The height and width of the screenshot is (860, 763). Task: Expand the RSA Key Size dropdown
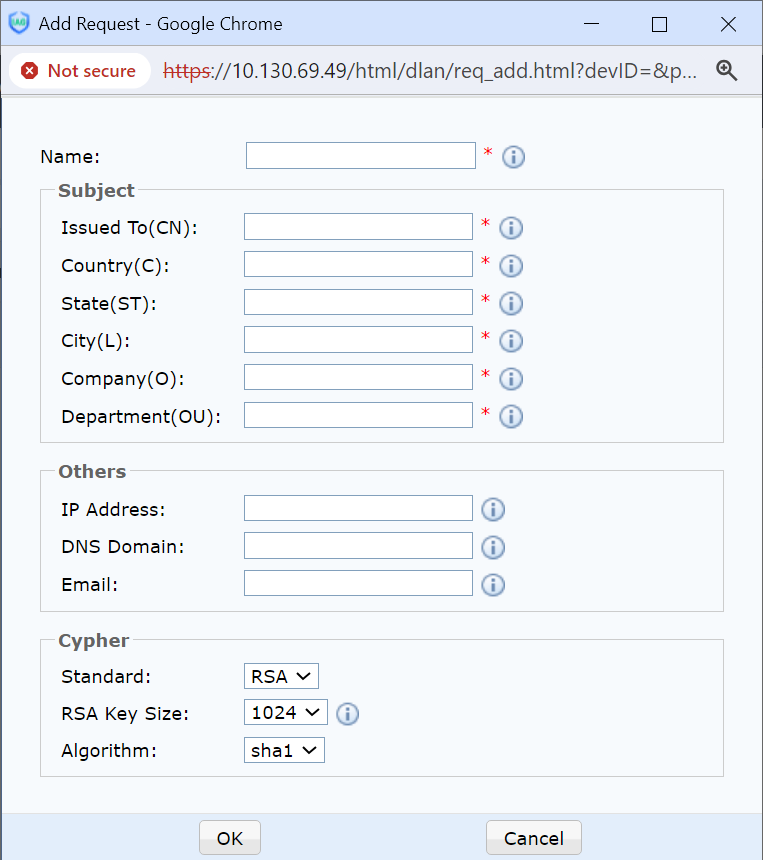point(285,713)
